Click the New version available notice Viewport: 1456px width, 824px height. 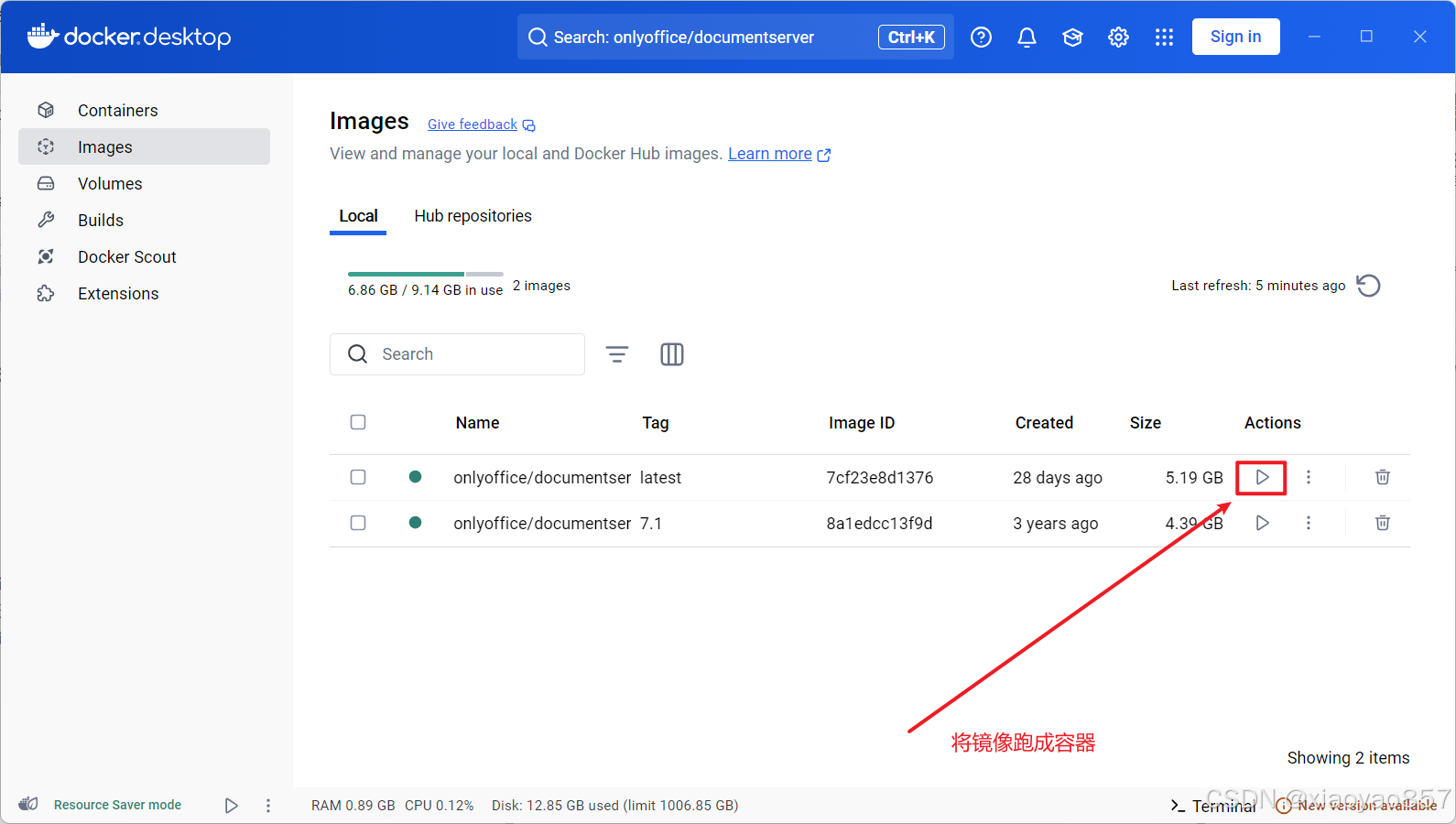(1356, 806)
